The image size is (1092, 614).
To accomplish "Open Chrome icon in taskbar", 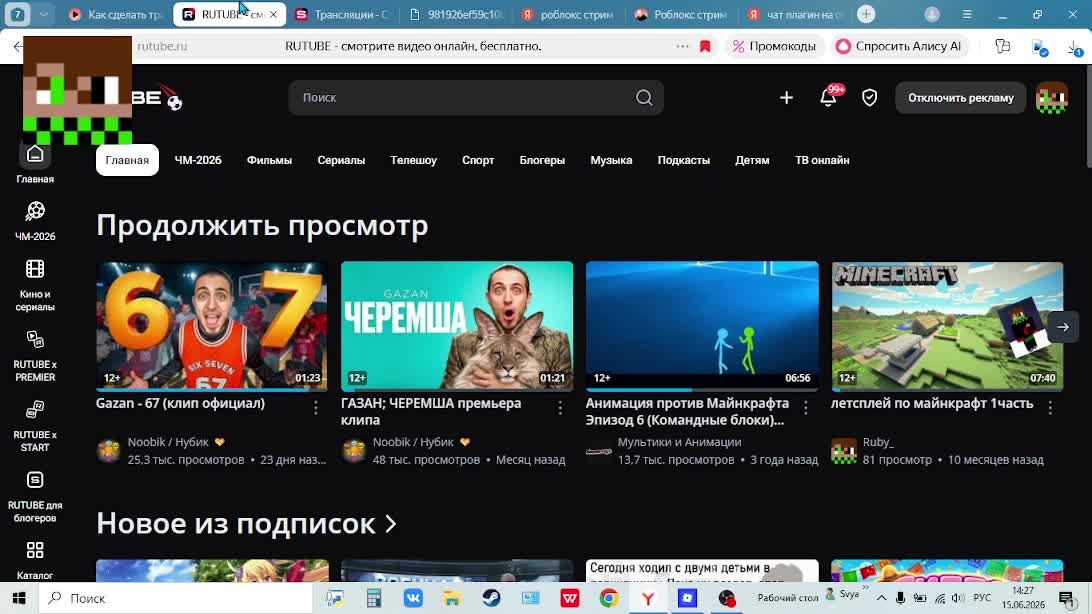I will (609, 598).
